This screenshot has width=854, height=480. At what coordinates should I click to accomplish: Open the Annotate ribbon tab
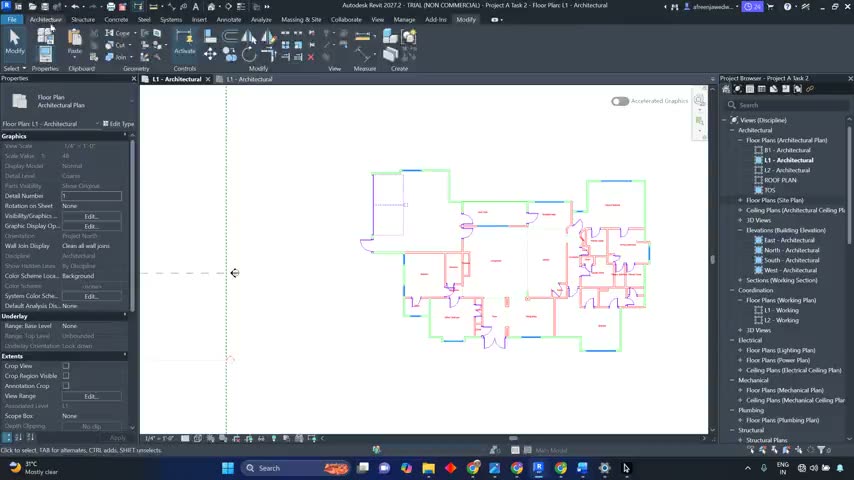229,20
